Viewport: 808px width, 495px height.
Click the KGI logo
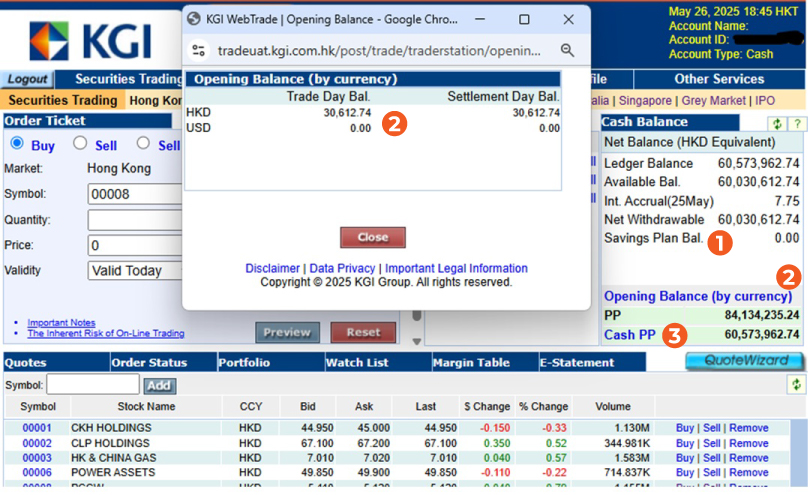(x=90, y=40)
